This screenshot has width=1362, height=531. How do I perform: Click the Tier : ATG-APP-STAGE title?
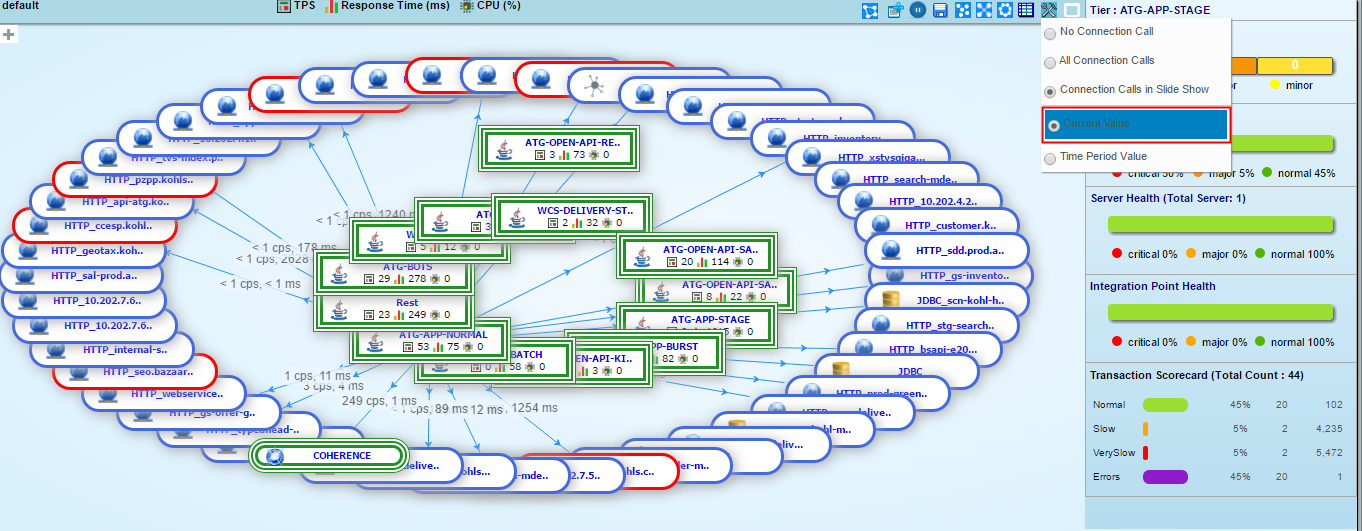(1148, 10)
